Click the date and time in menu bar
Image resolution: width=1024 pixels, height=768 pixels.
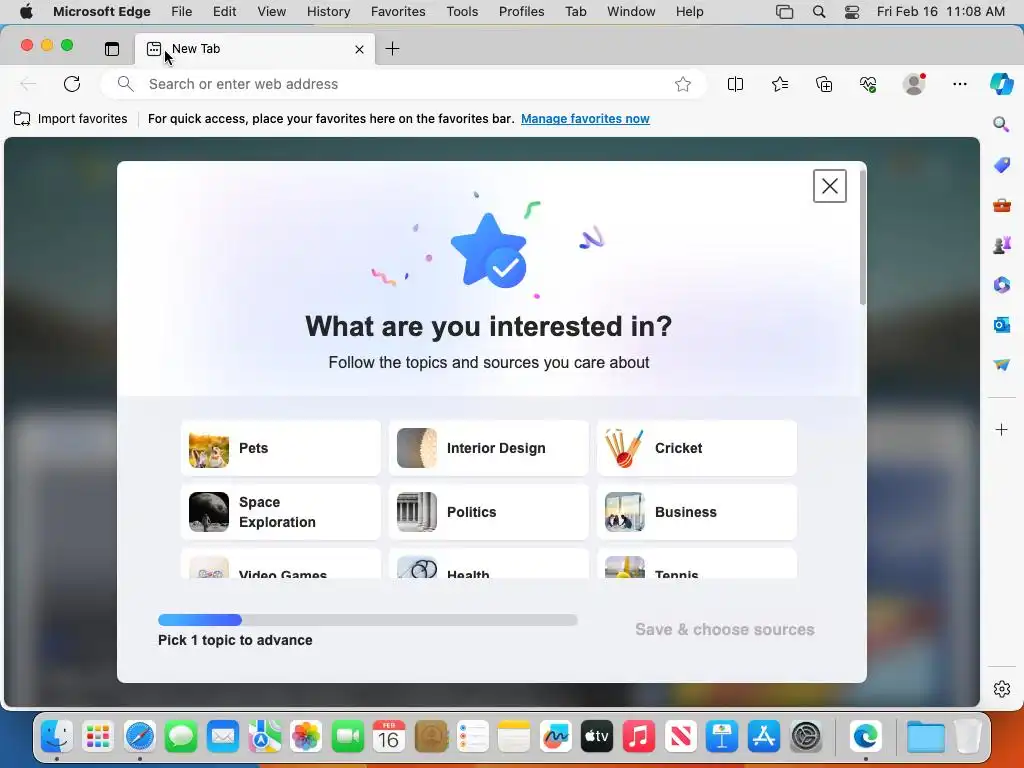click(x=940, y=11)
